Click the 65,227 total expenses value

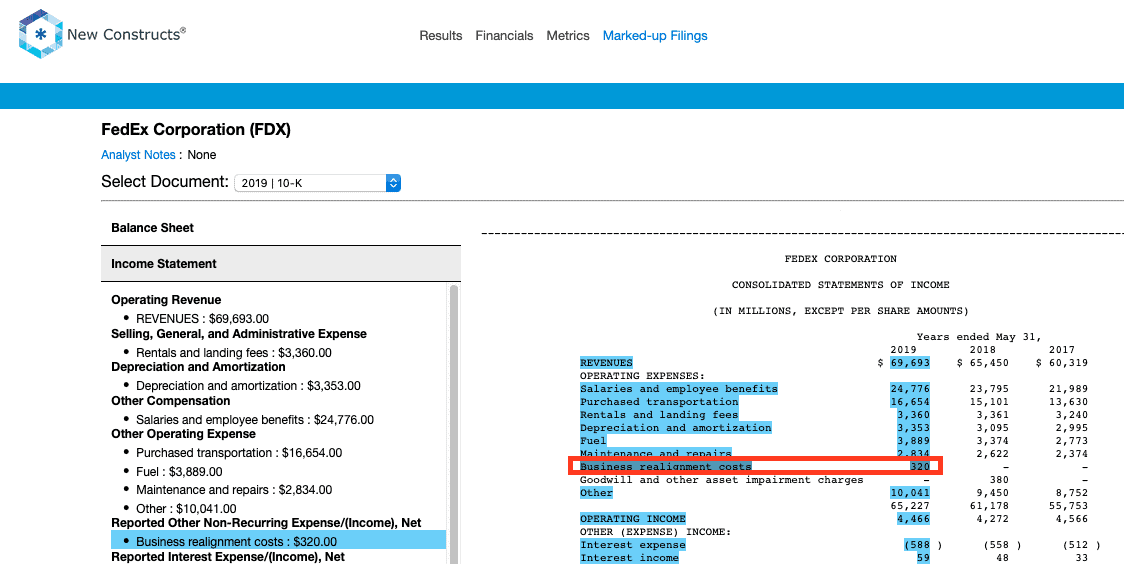pos(910,506)
